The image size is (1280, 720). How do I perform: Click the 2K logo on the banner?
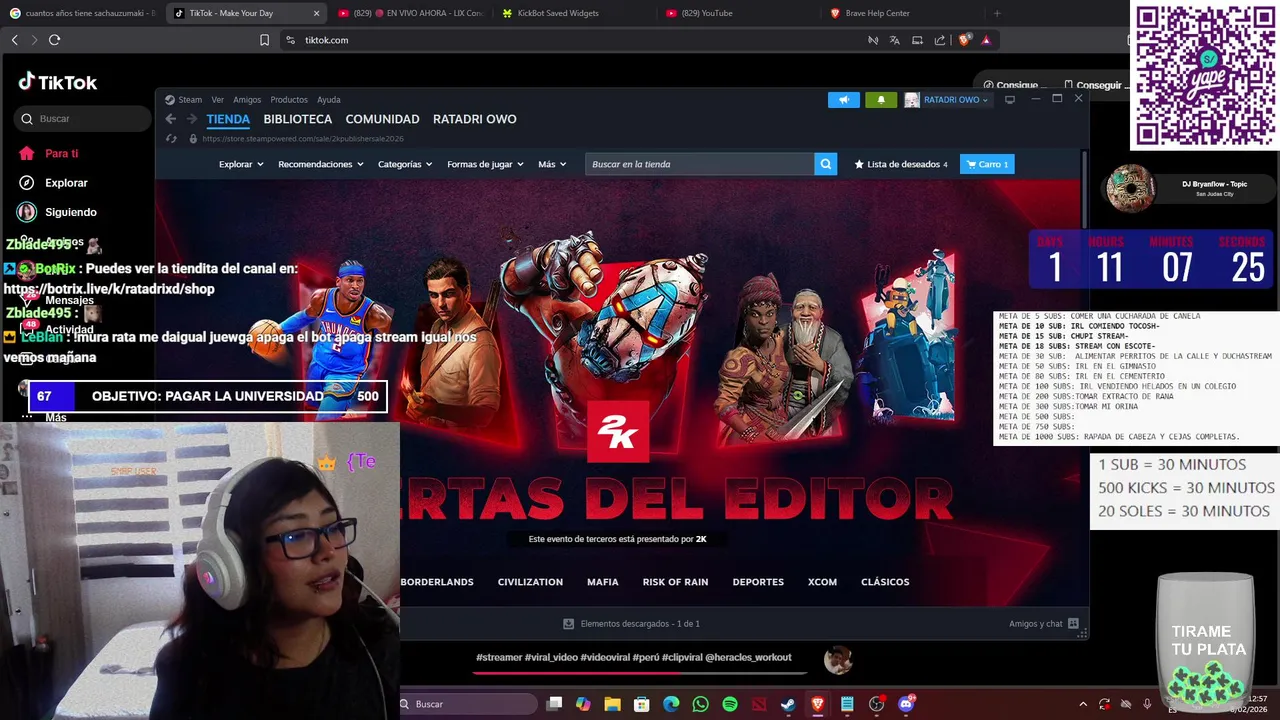618,432
